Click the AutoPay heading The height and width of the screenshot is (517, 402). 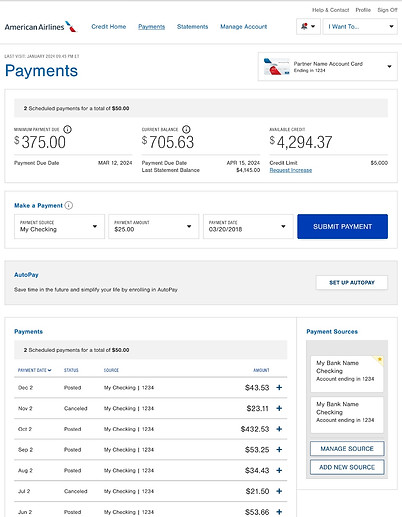coord(26,275)
